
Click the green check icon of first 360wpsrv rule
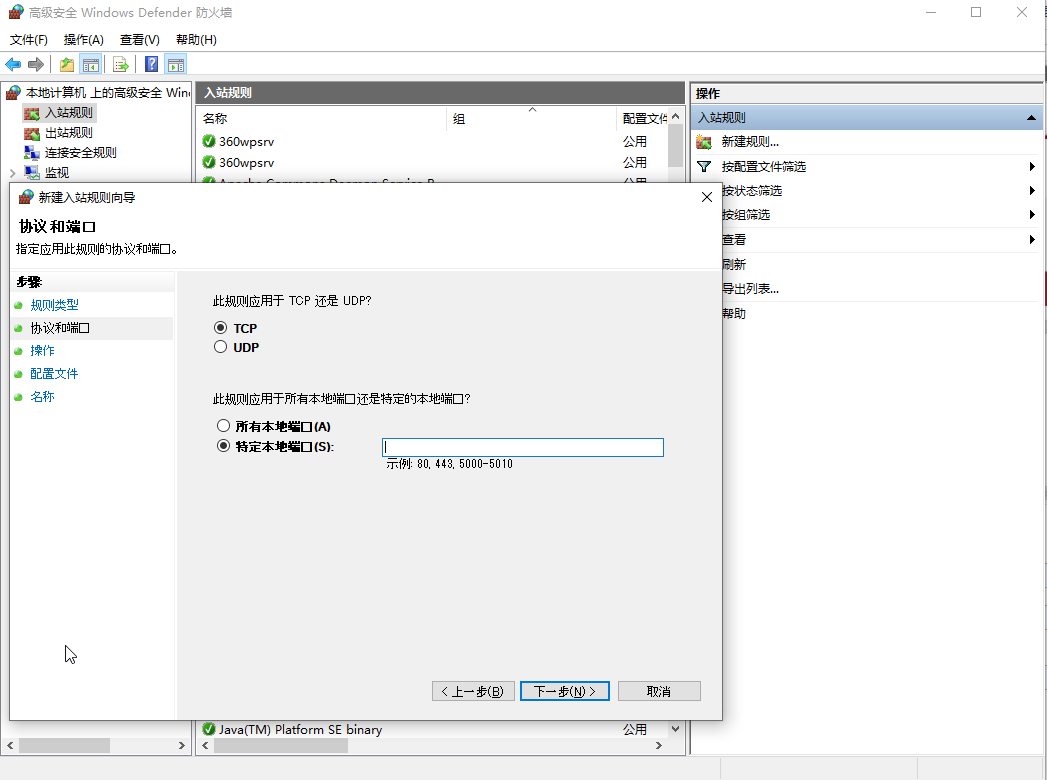point(208,141)
